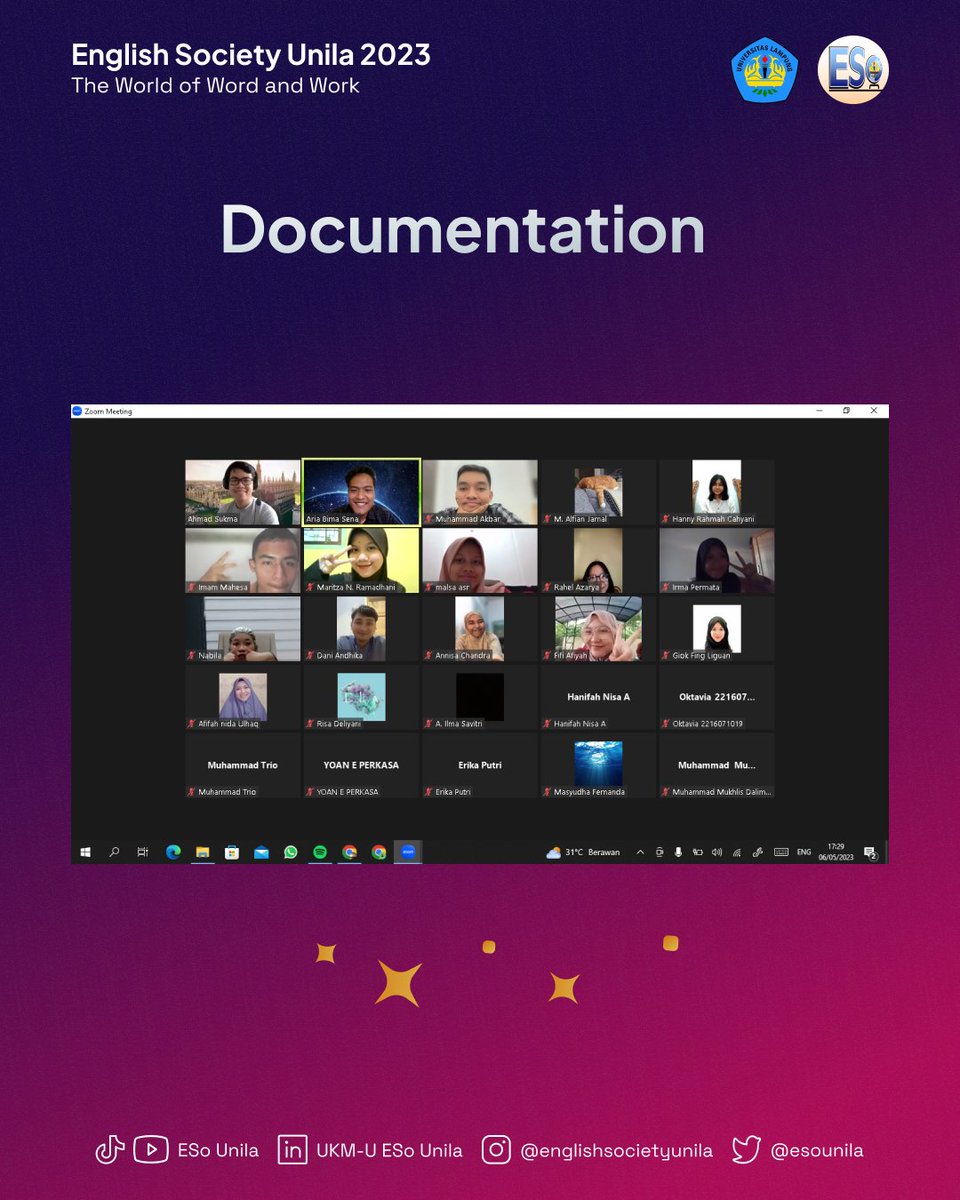Image resolution: width=960 pixels, height=1200 pixels.
Task: Select Rahel Azarya's video tile
Action: [599, 560]
